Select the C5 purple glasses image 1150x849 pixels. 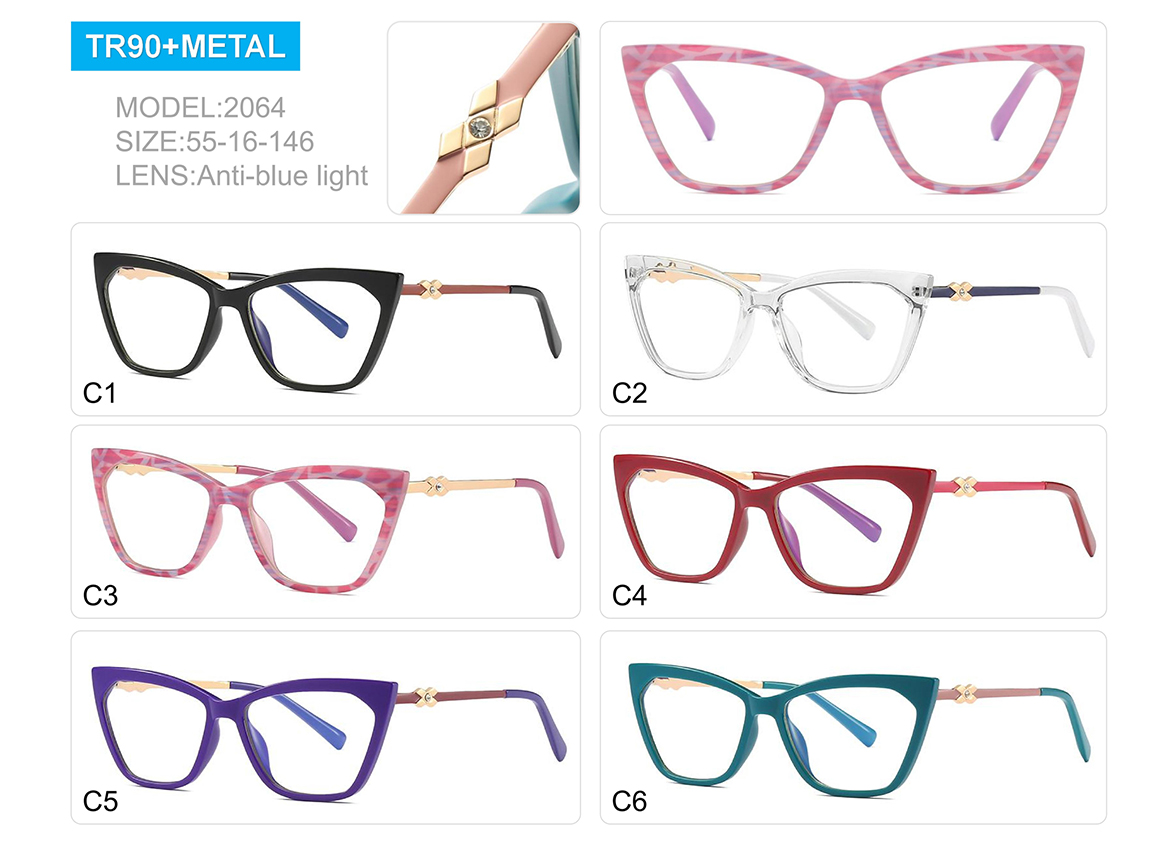tap(326, 727)
